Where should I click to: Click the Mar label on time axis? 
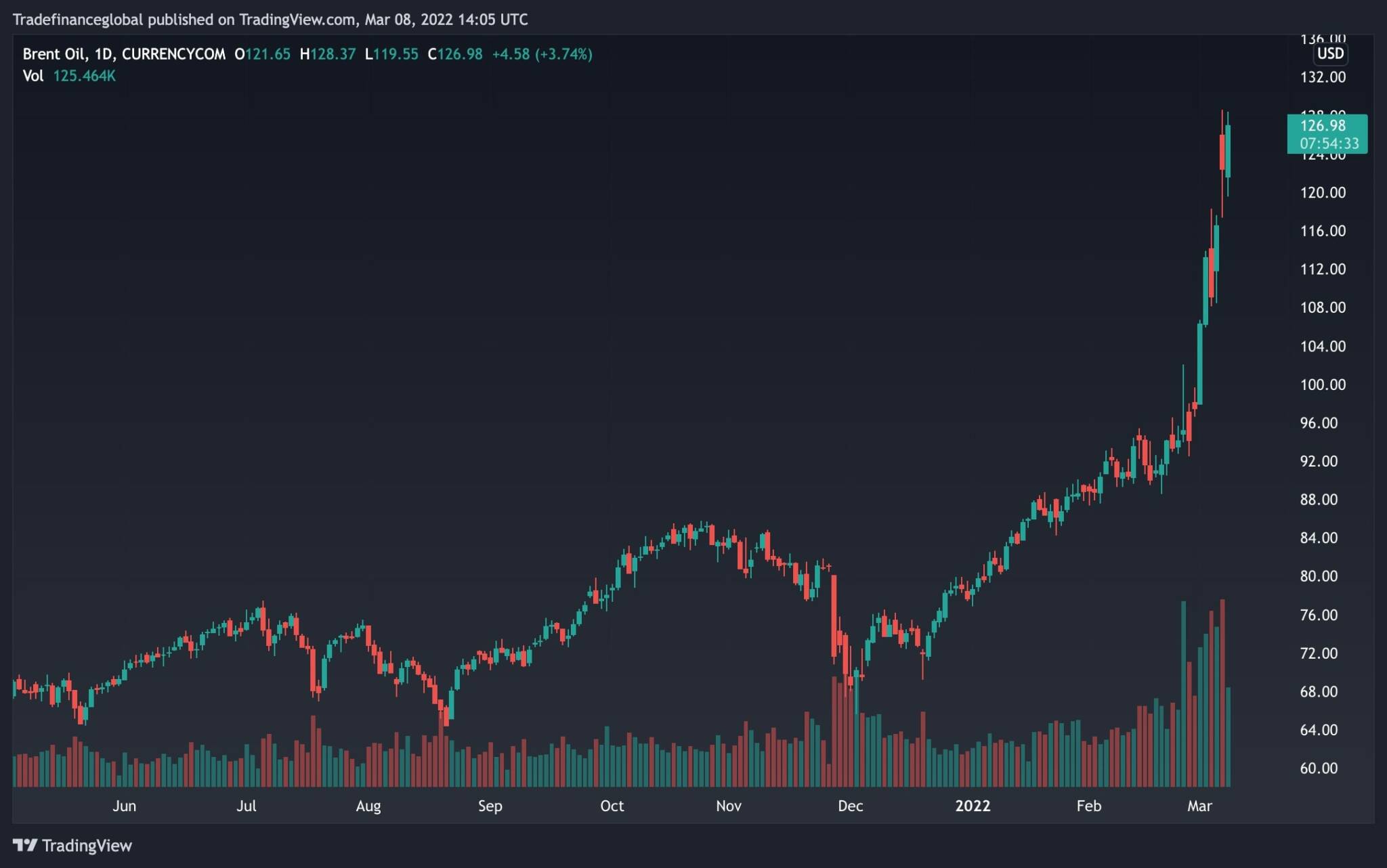(x=1199, y=806)
